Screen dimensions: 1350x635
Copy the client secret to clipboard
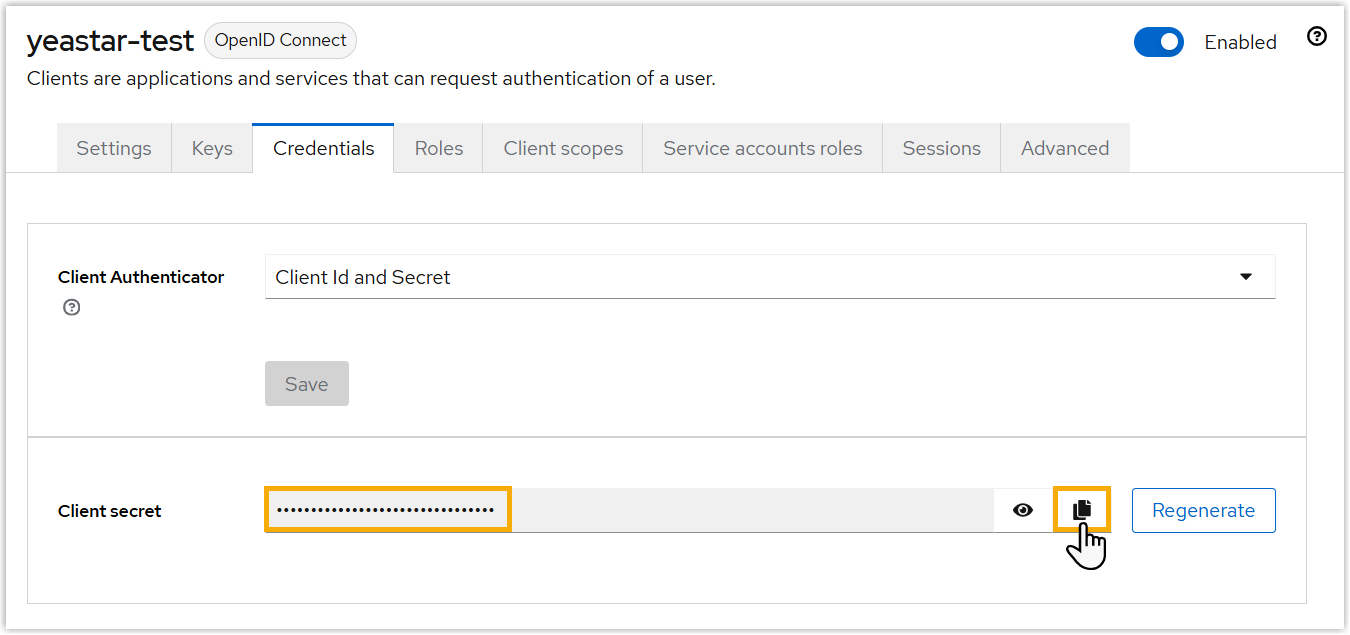click(x=1082, y=510)
